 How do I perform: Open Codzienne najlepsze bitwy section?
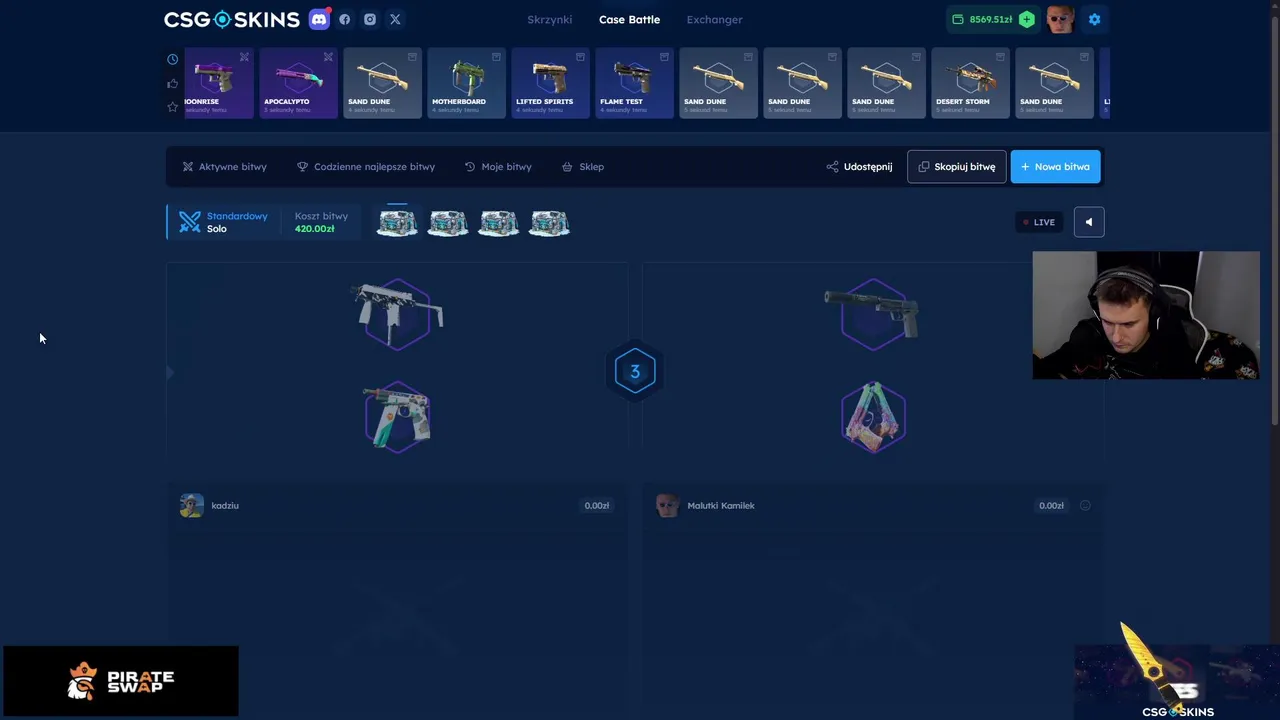pos(366,167)
